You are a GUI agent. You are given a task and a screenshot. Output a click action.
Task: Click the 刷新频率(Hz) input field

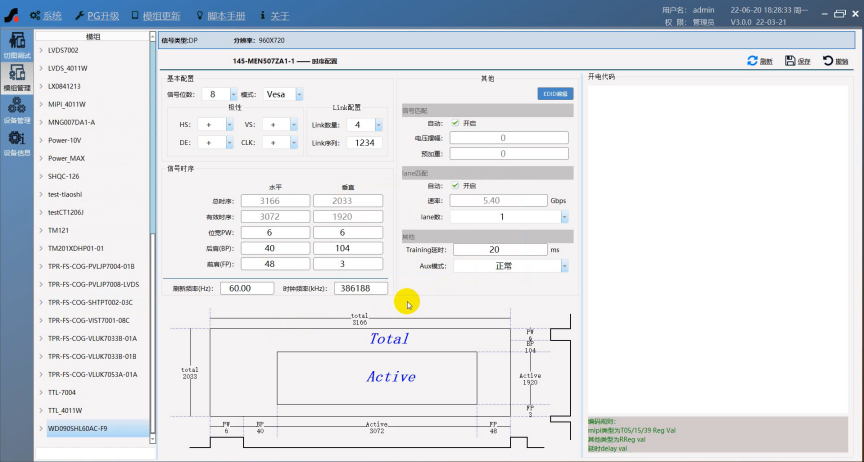tap(246, 288)
